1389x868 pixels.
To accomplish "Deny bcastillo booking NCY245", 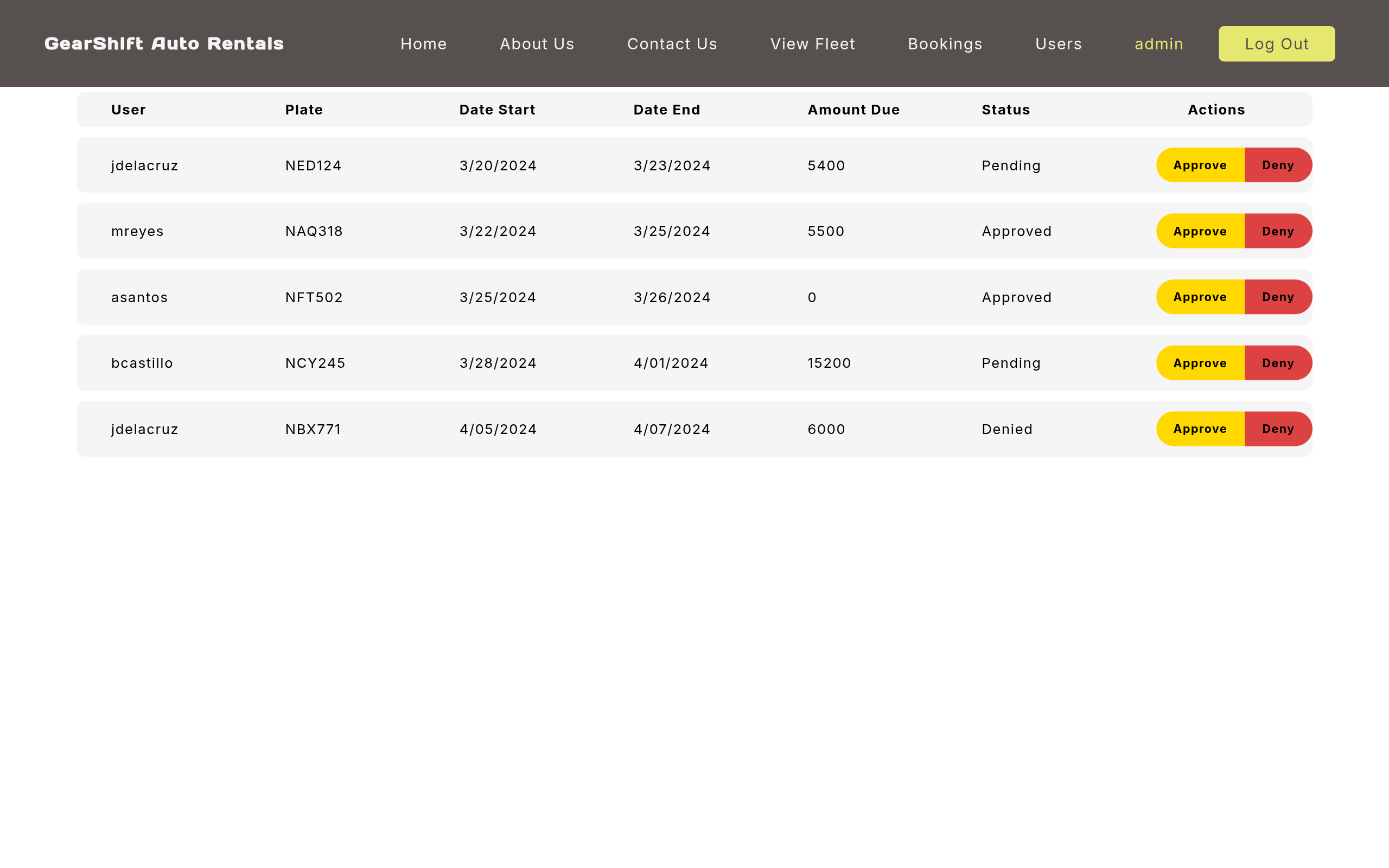I will coord(1278,363).
